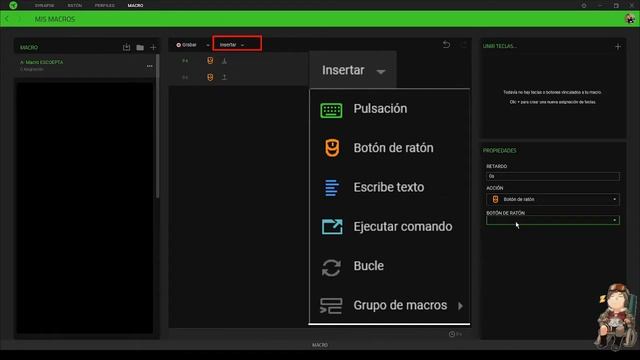Open the Razer logo menu
The width and height of the screenshot is (640, 360).
(x=13, y=5)
